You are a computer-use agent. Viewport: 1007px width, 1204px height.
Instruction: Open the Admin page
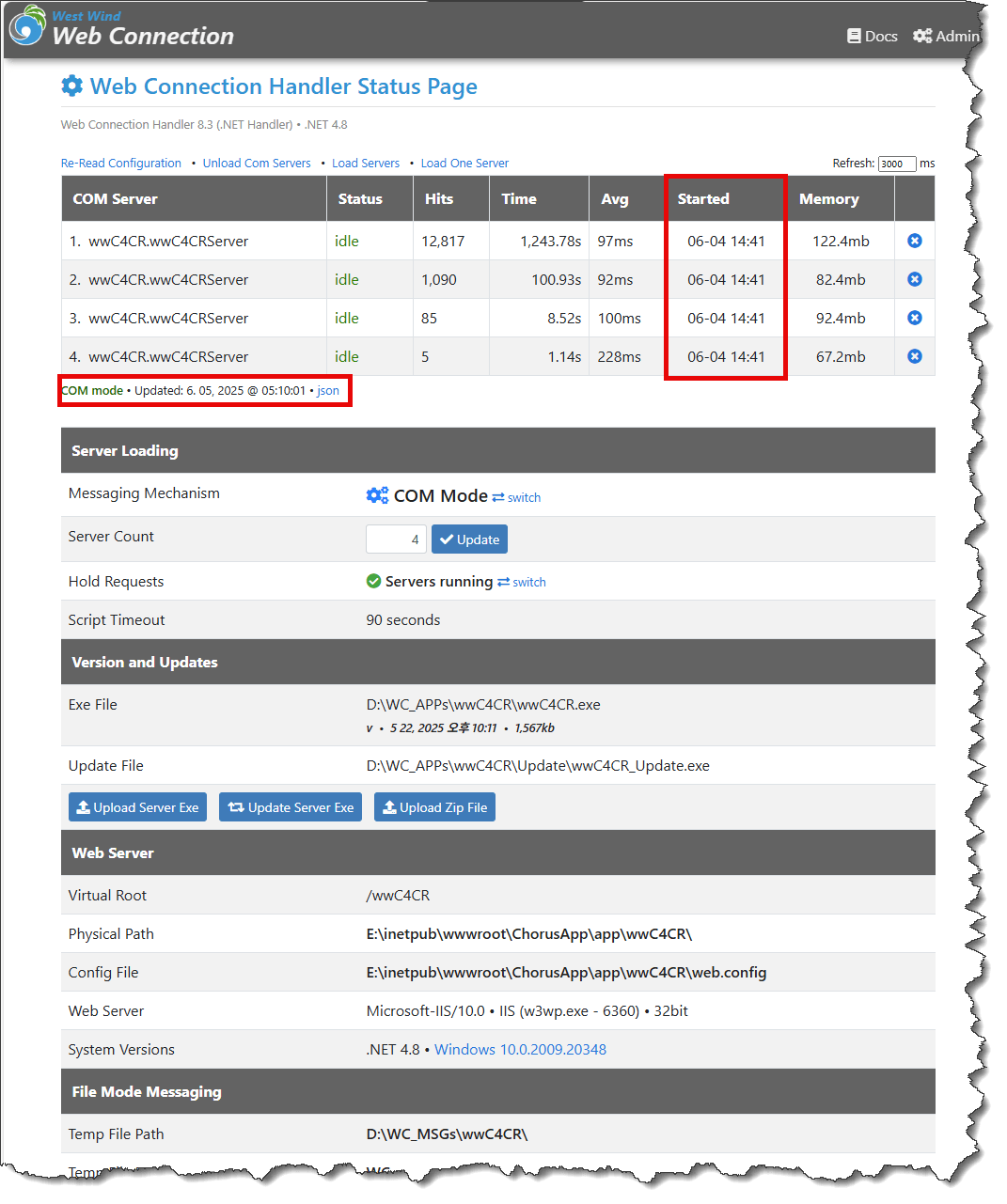coord(946,36)
